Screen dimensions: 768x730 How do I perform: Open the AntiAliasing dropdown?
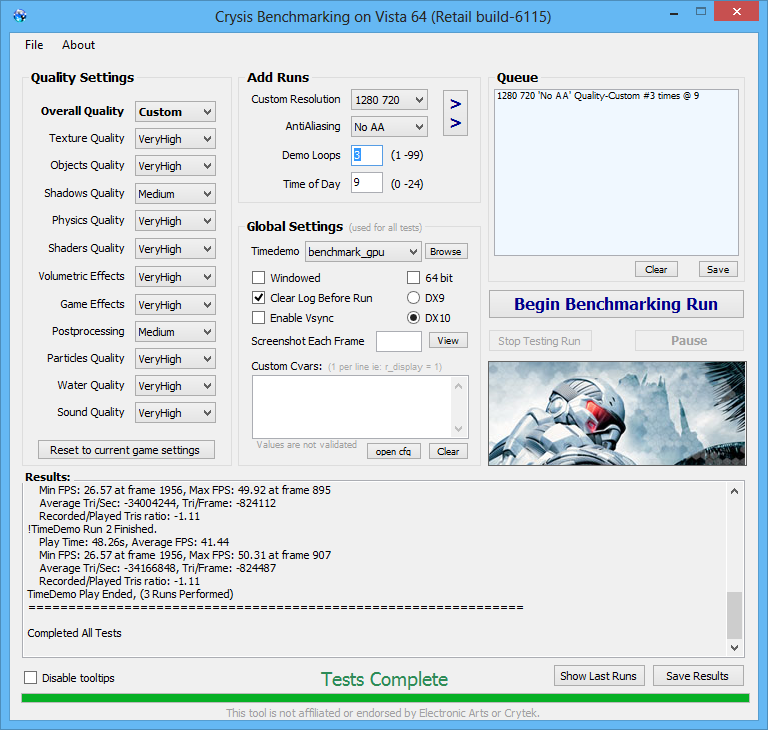tap(389, 126)
